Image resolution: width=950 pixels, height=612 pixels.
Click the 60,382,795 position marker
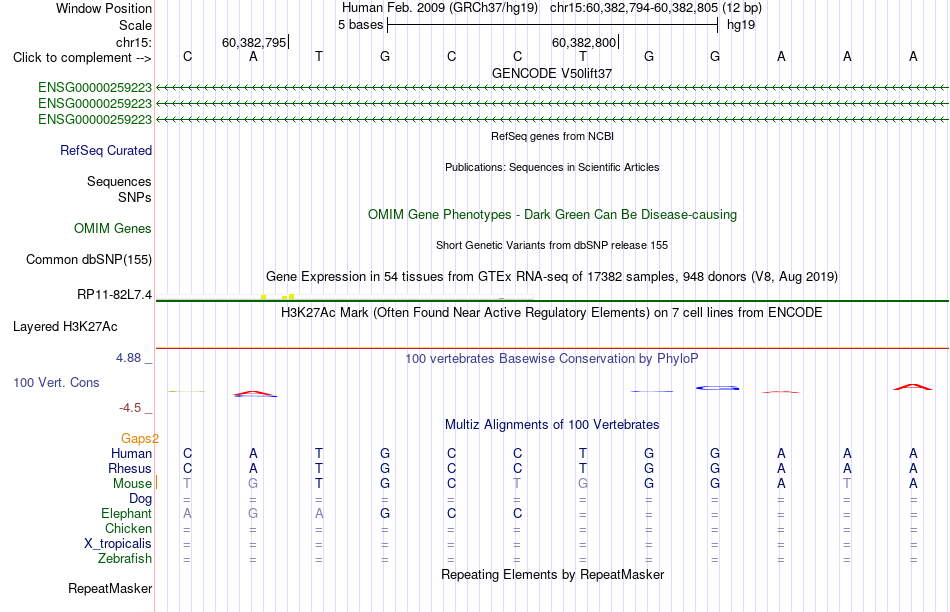(x=255, y=42)
